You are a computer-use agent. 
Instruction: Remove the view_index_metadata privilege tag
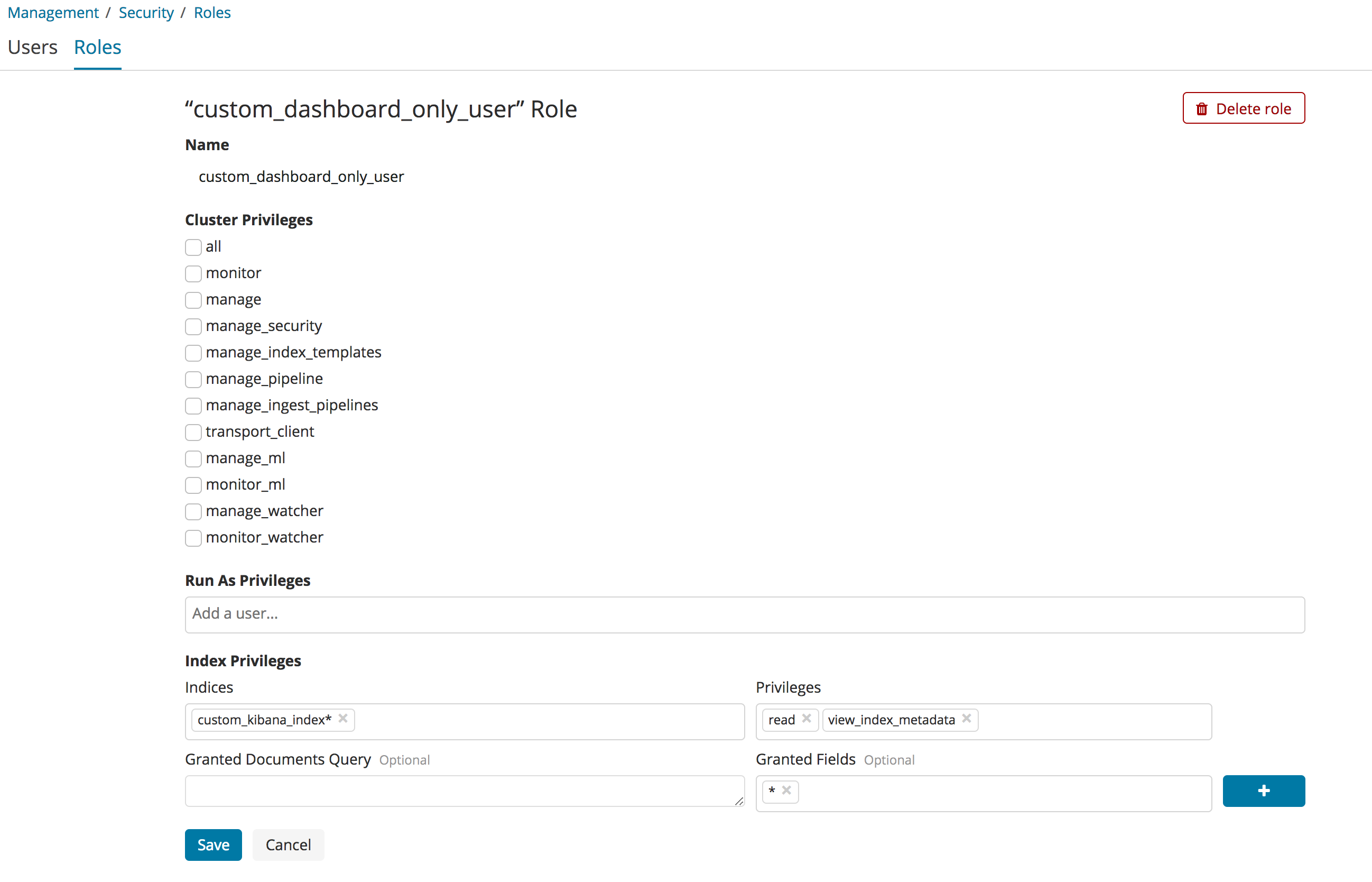966,719
